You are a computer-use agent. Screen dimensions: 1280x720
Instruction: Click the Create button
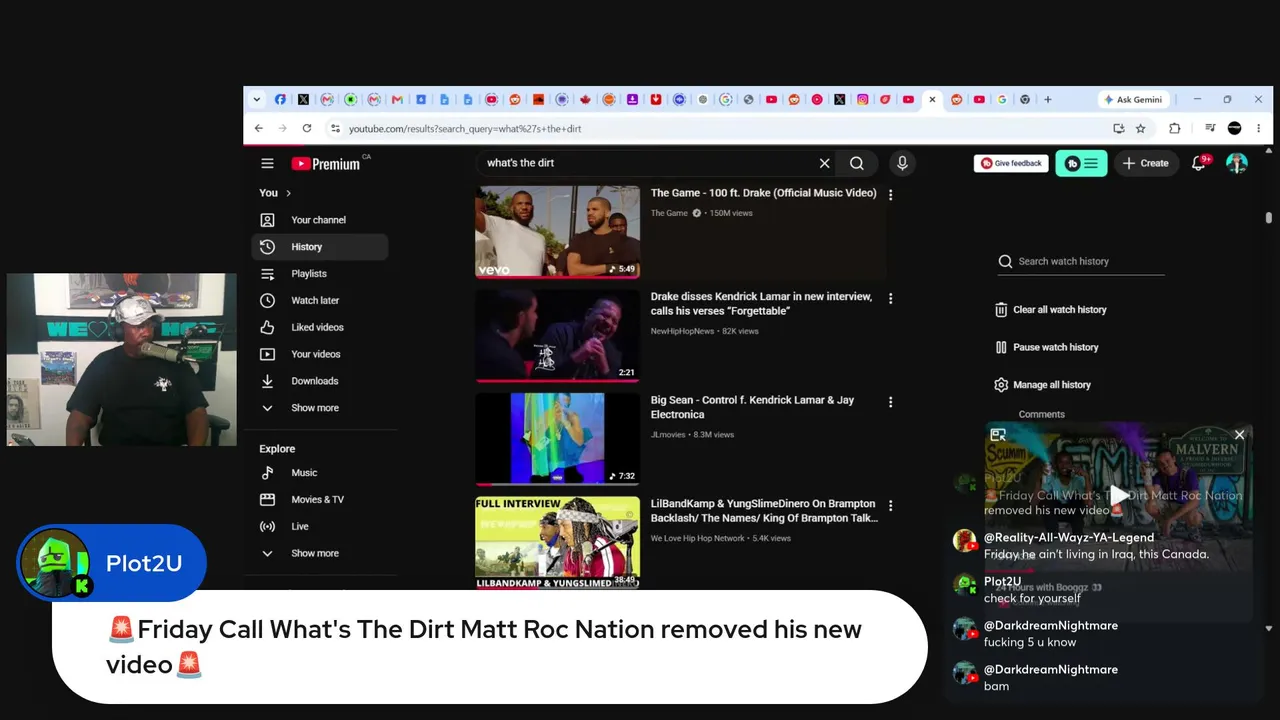coord(1145,163)
